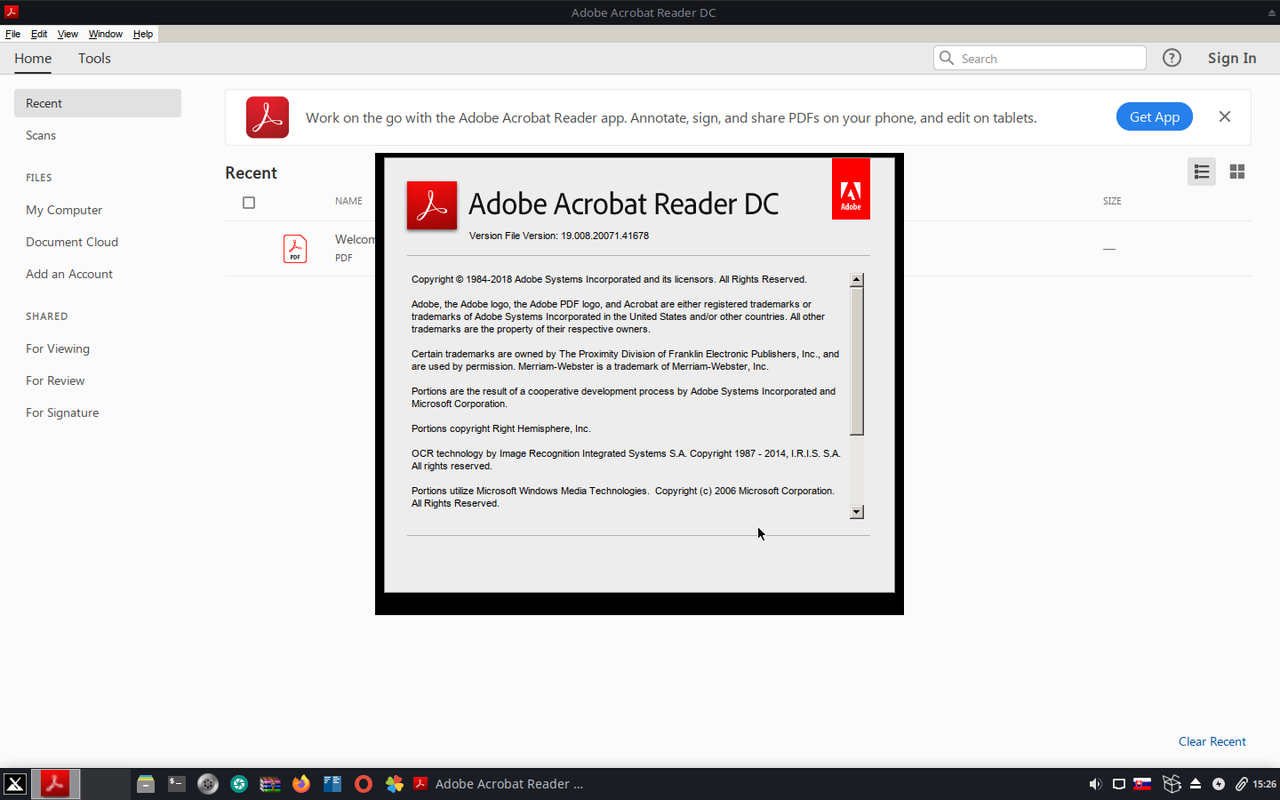The height and width of the screenshot is (800, 1280).
Task: Click the red Adobe badge in the About dialog
Action: pos(851,188)
